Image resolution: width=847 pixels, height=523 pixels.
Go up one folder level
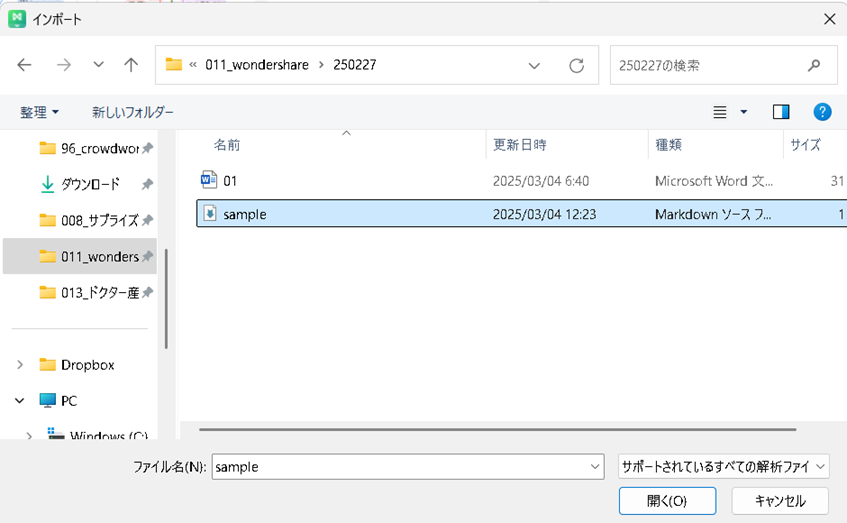[131, 65]
